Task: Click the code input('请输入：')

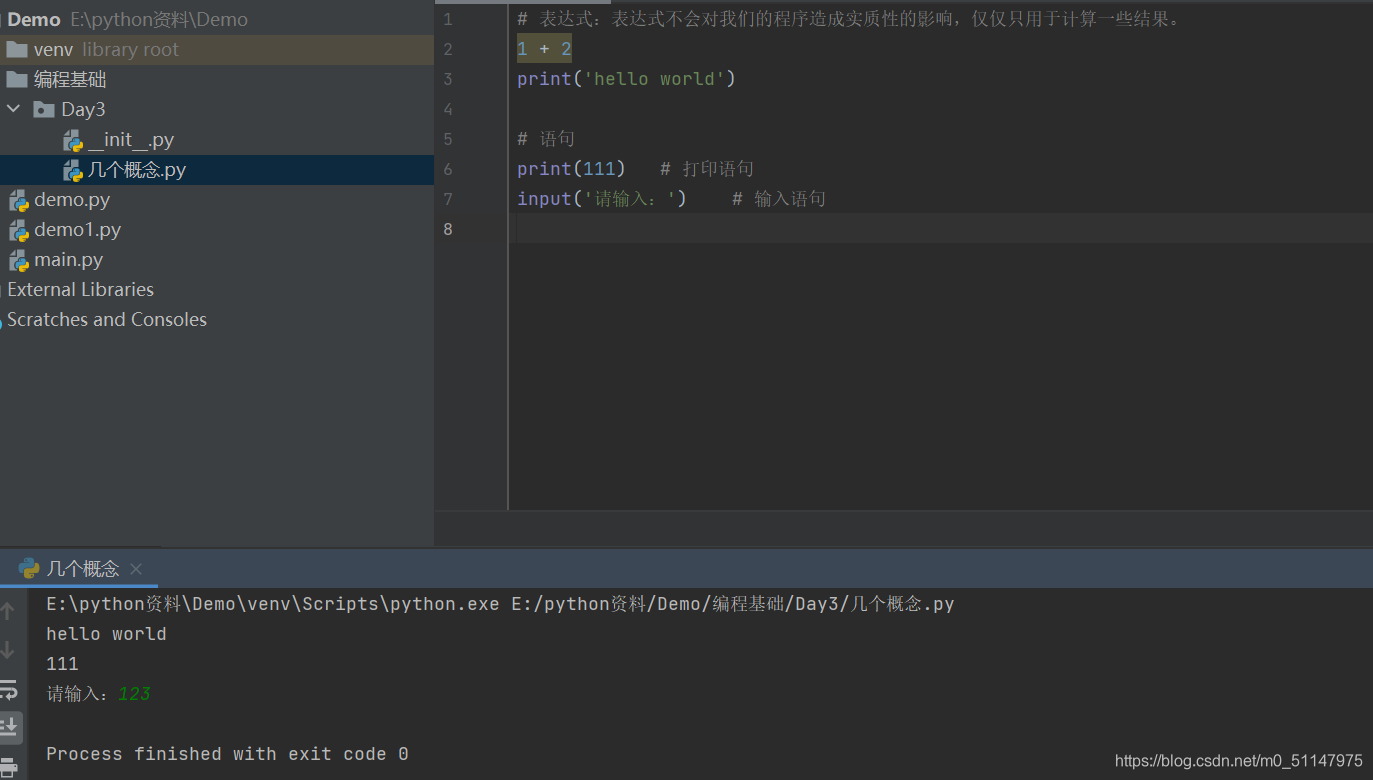Action: (x=602, y=199)
